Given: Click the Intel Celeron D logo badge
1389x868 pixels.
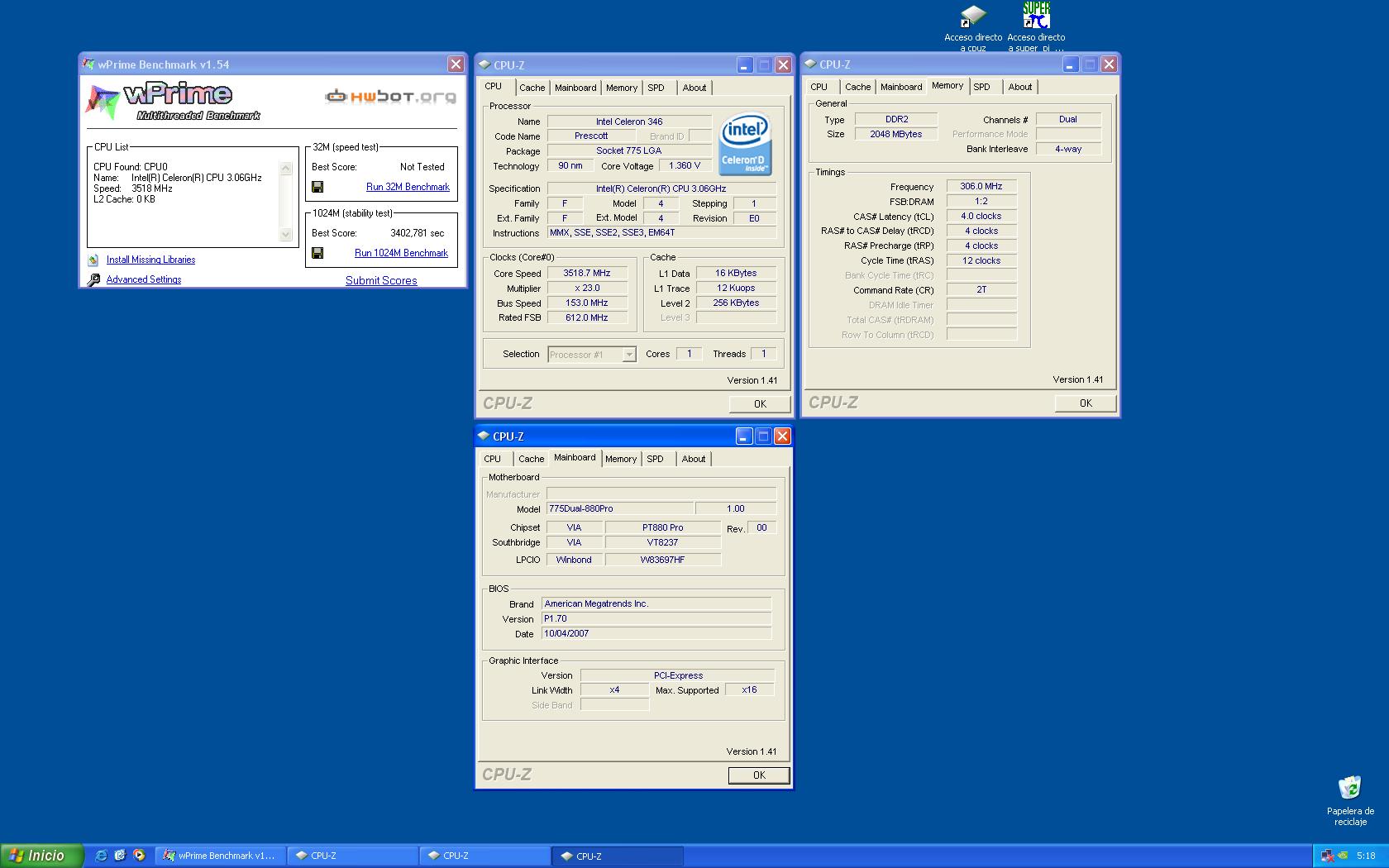Looking at the screenshot, I should (745, 144).
